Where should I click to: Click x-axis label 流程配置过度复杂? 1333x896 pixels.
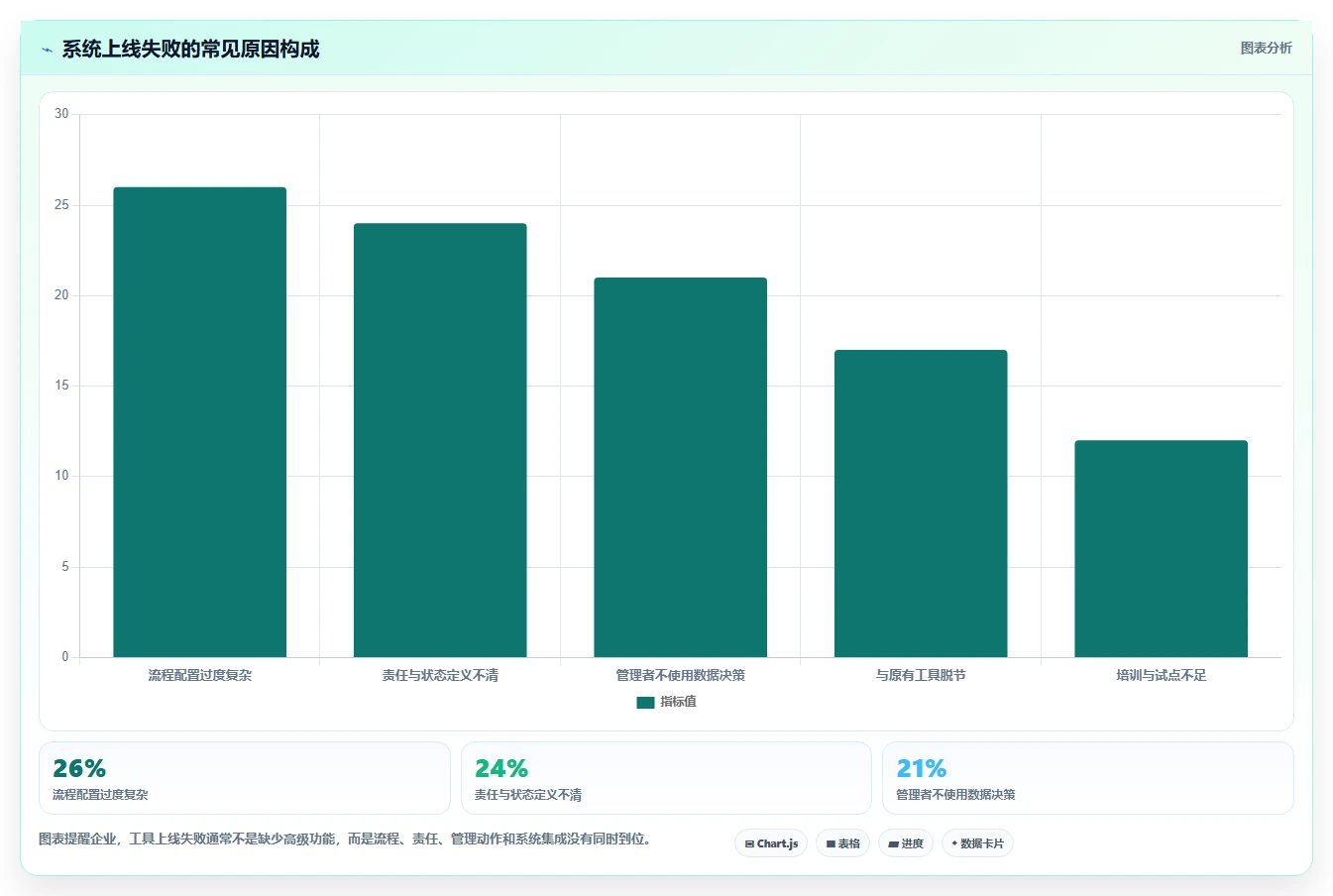click(x=199, y=675)
